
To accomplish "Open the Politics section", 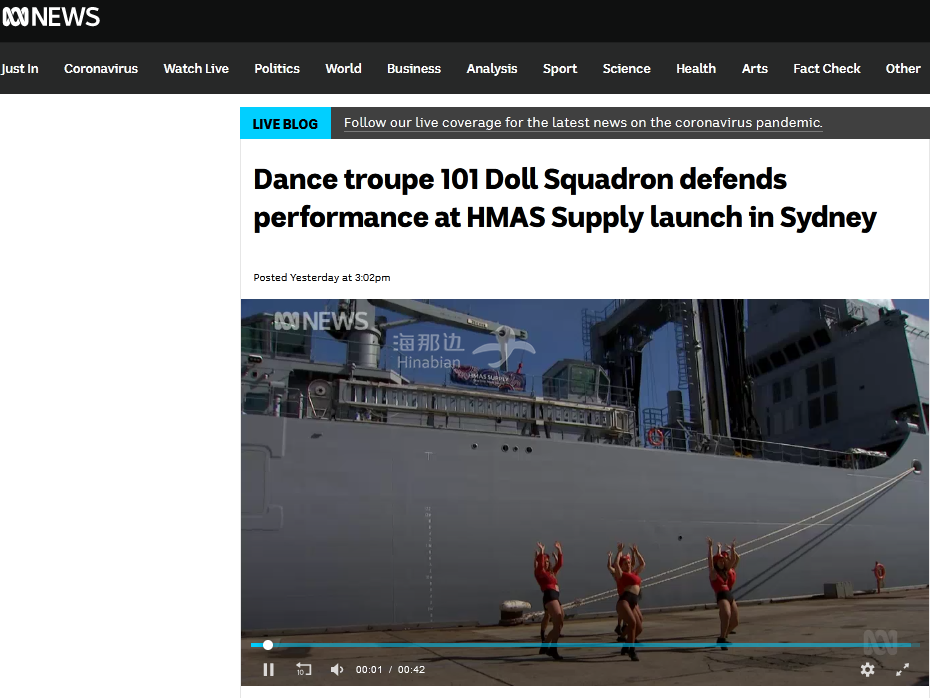I will click(x=277, y=68).
